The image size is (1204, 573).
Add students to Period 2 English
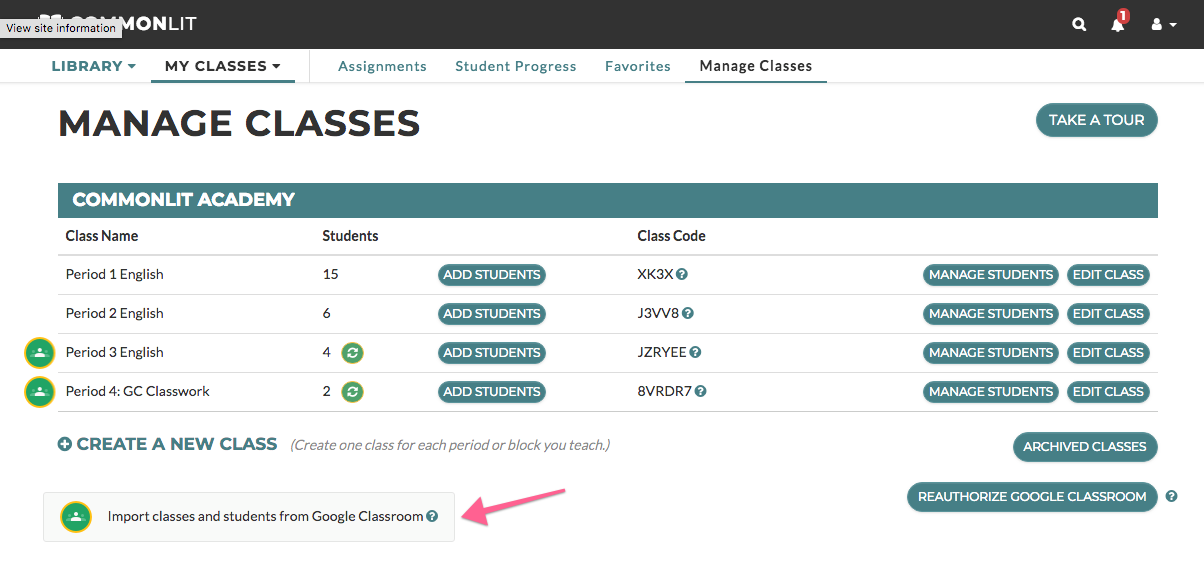(492, 313)
